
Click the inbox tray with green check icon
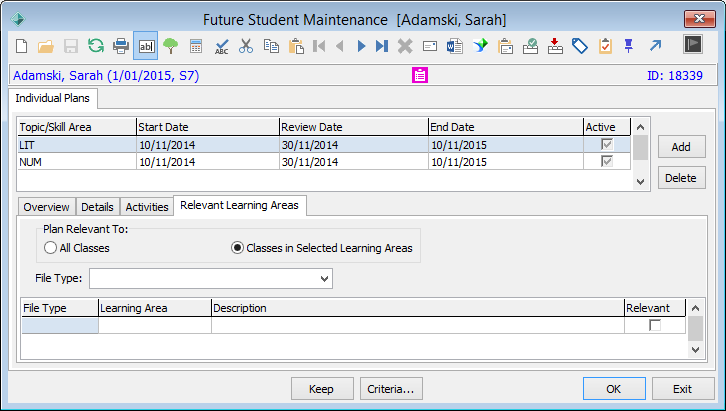531,46
